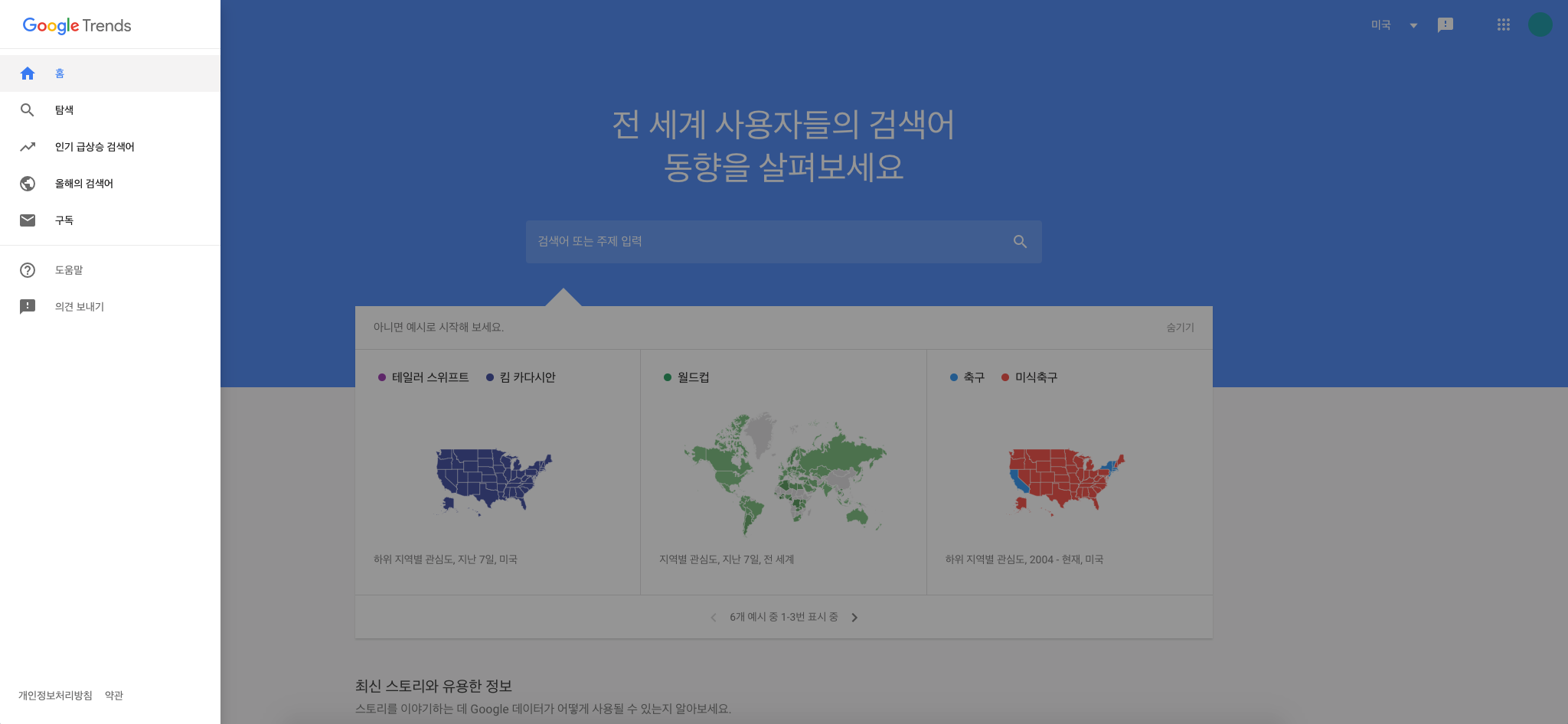Open the 축구 vs 미식축구 US map
The width and height of the screenshot is (1568, 724).
[x=1067, y=481]
